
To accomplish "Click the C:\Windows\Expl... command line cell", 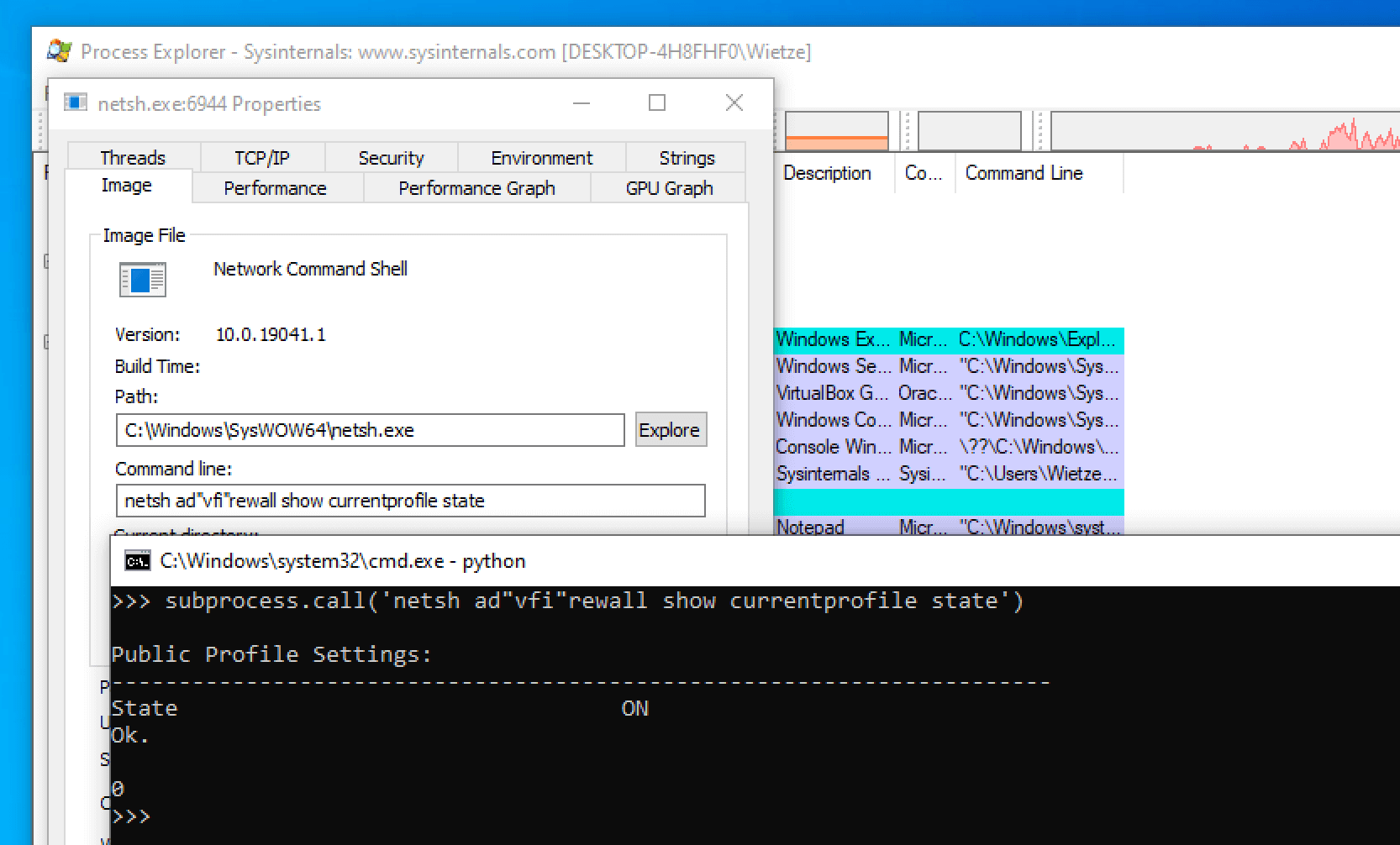I will point(1039,339).
